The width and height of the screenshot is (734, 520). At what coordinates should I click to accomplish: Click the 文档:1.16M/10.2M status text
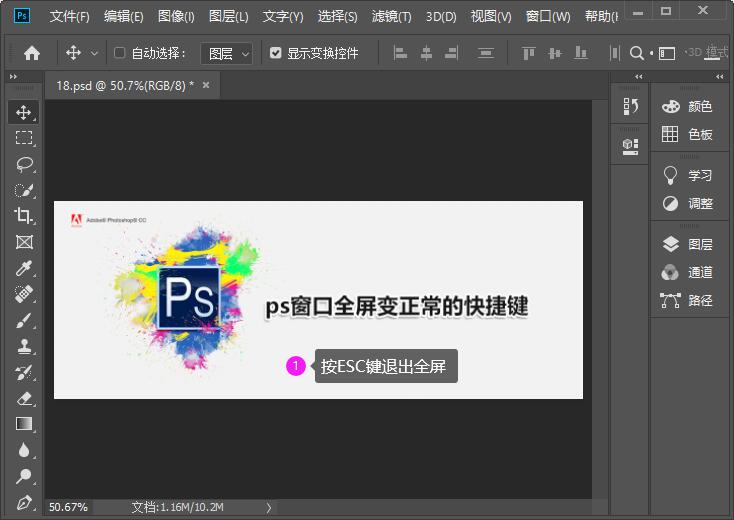177,507
